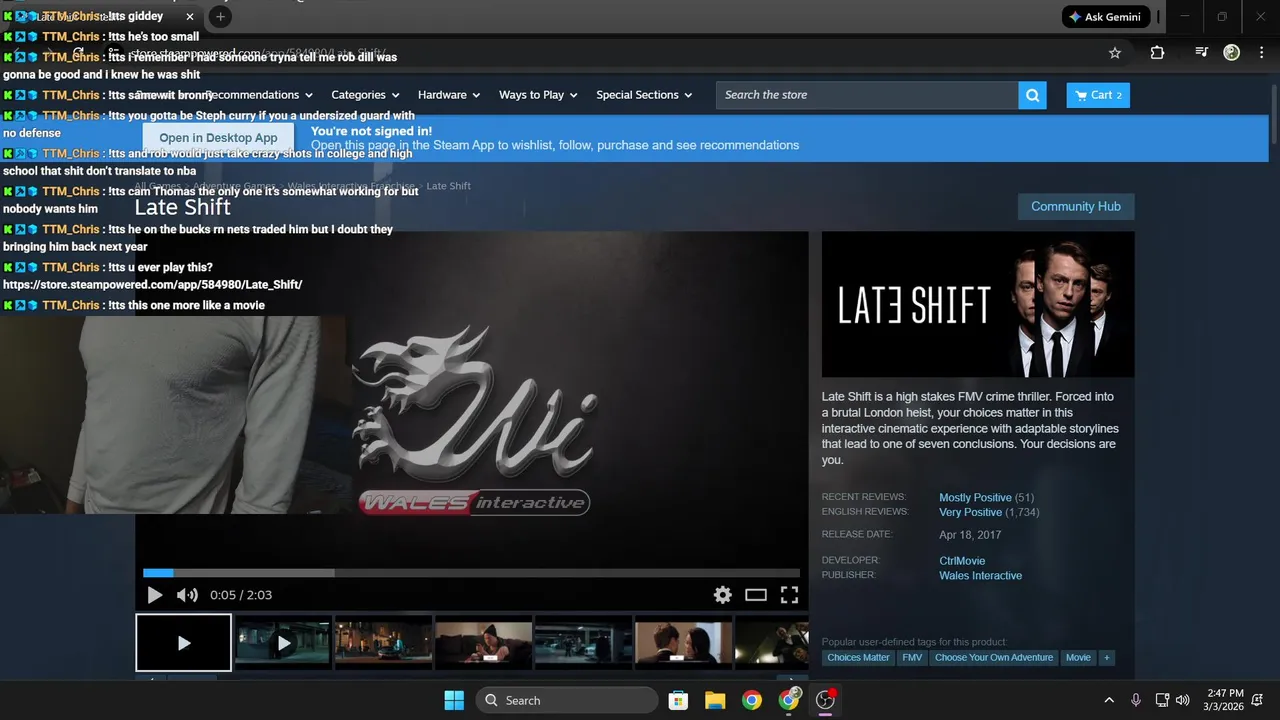Expand the Special Sections menu
The width and height of the screenshot is (1280, 720).
(x=644, y=95)
